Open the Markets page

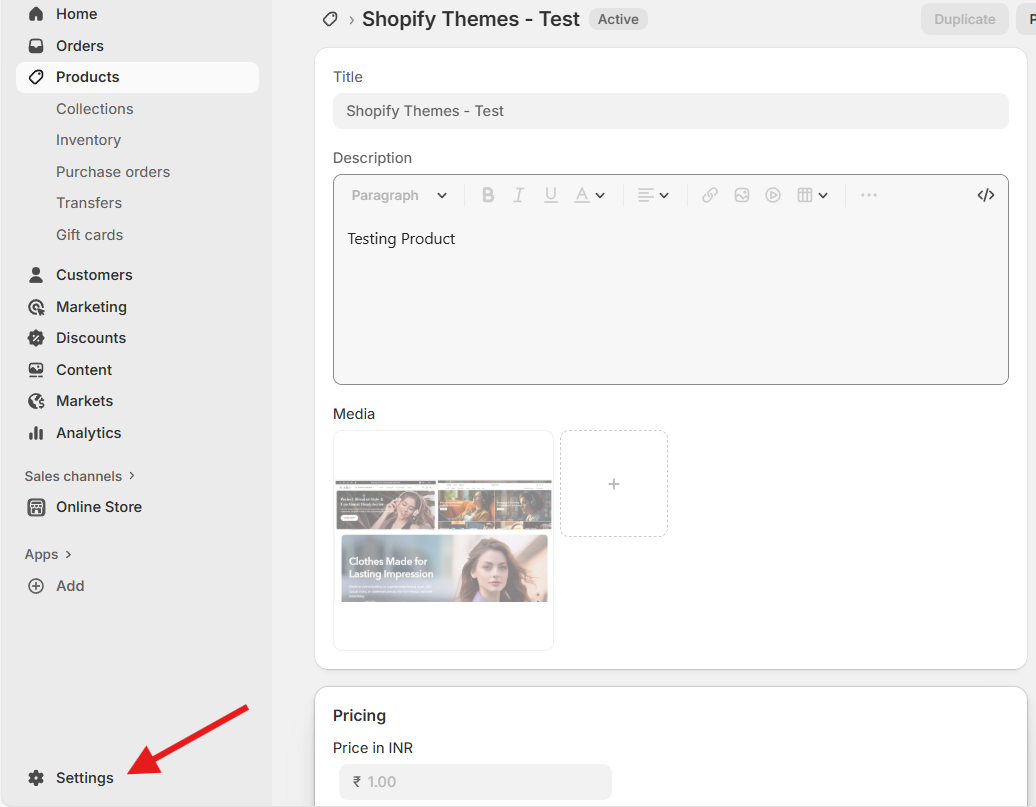coord(85,401)
